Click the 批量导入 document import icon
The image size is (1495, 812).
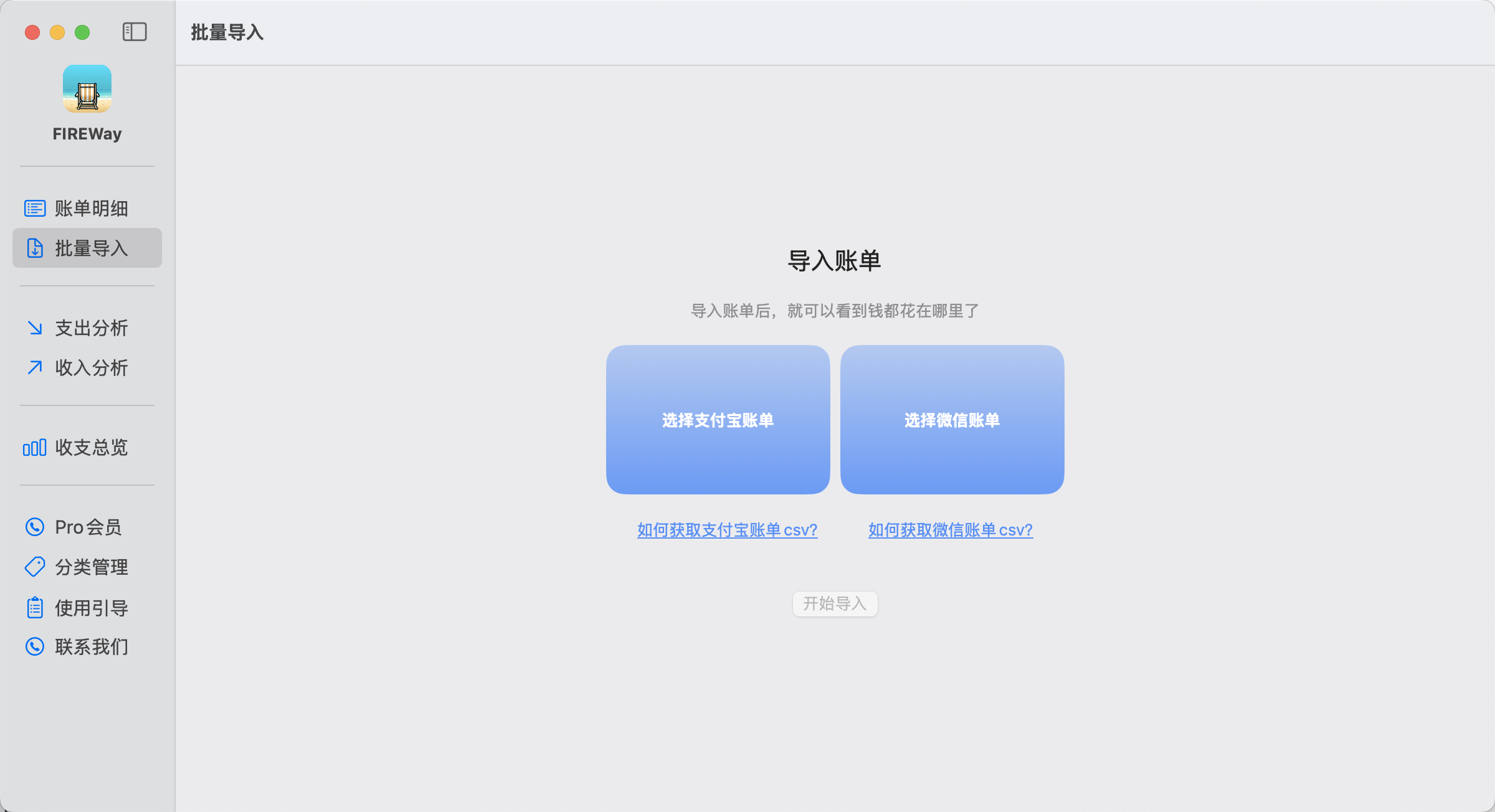pos(35,248)
